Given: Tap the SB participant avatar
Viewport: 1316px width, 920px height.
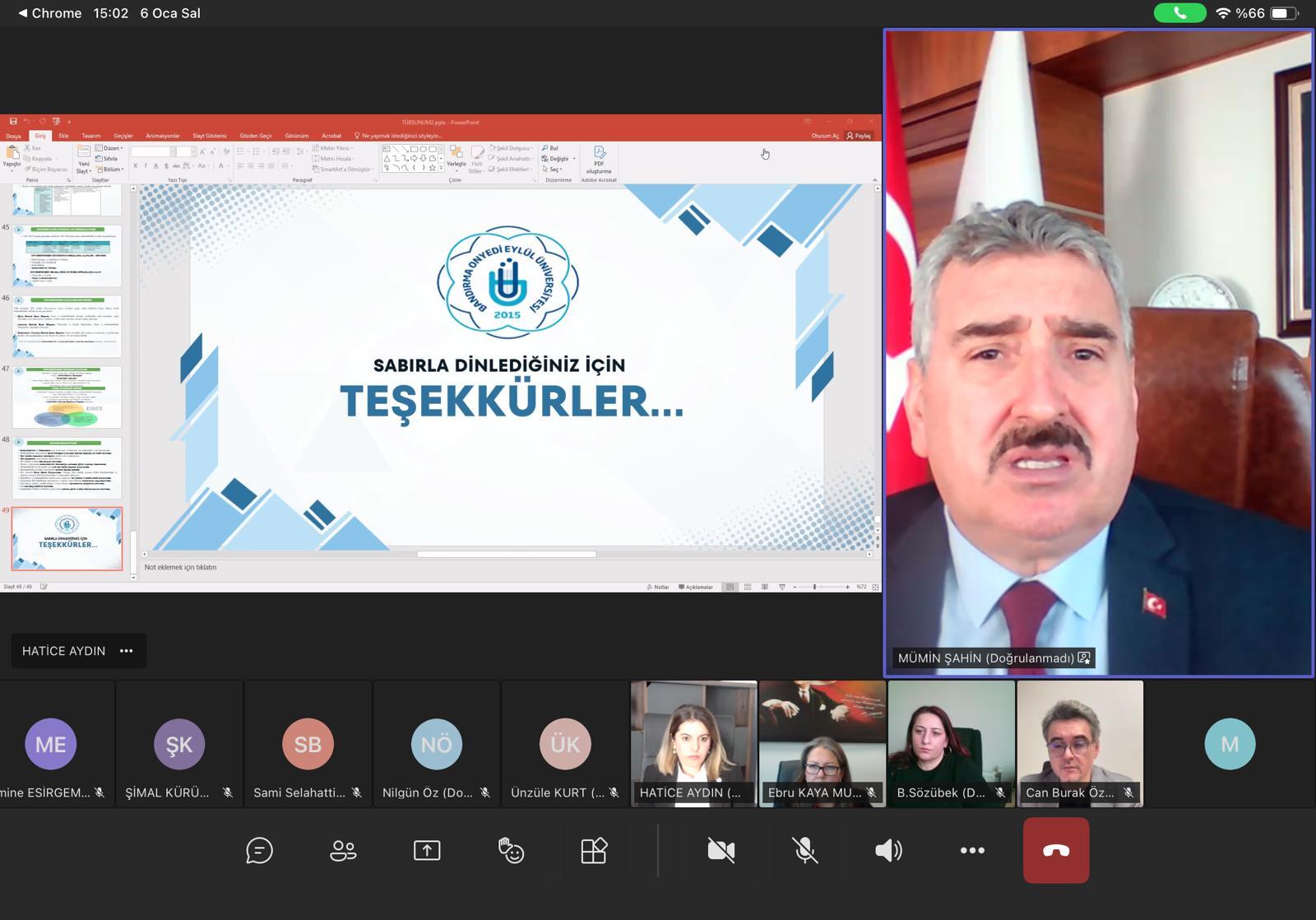Looking at the screenshot, I should (308, 744).
